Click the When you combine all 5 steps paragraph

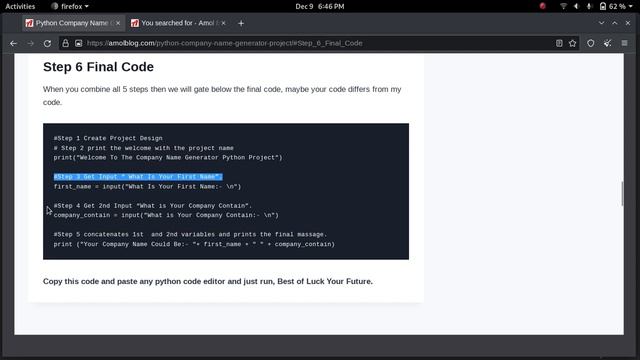click(x=222, y=96)
